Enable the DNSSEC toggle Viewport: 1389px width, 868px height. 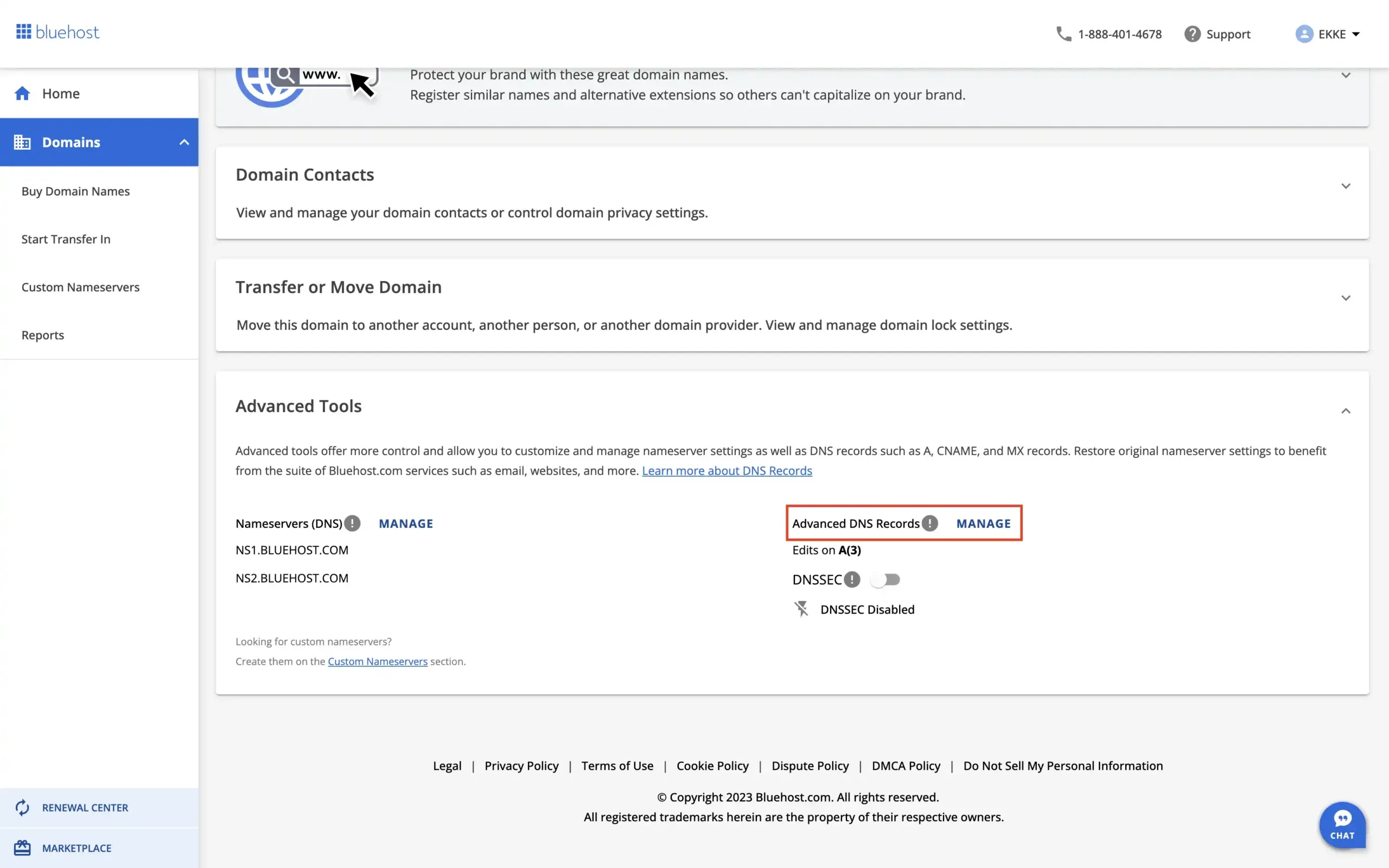[885, 579]
